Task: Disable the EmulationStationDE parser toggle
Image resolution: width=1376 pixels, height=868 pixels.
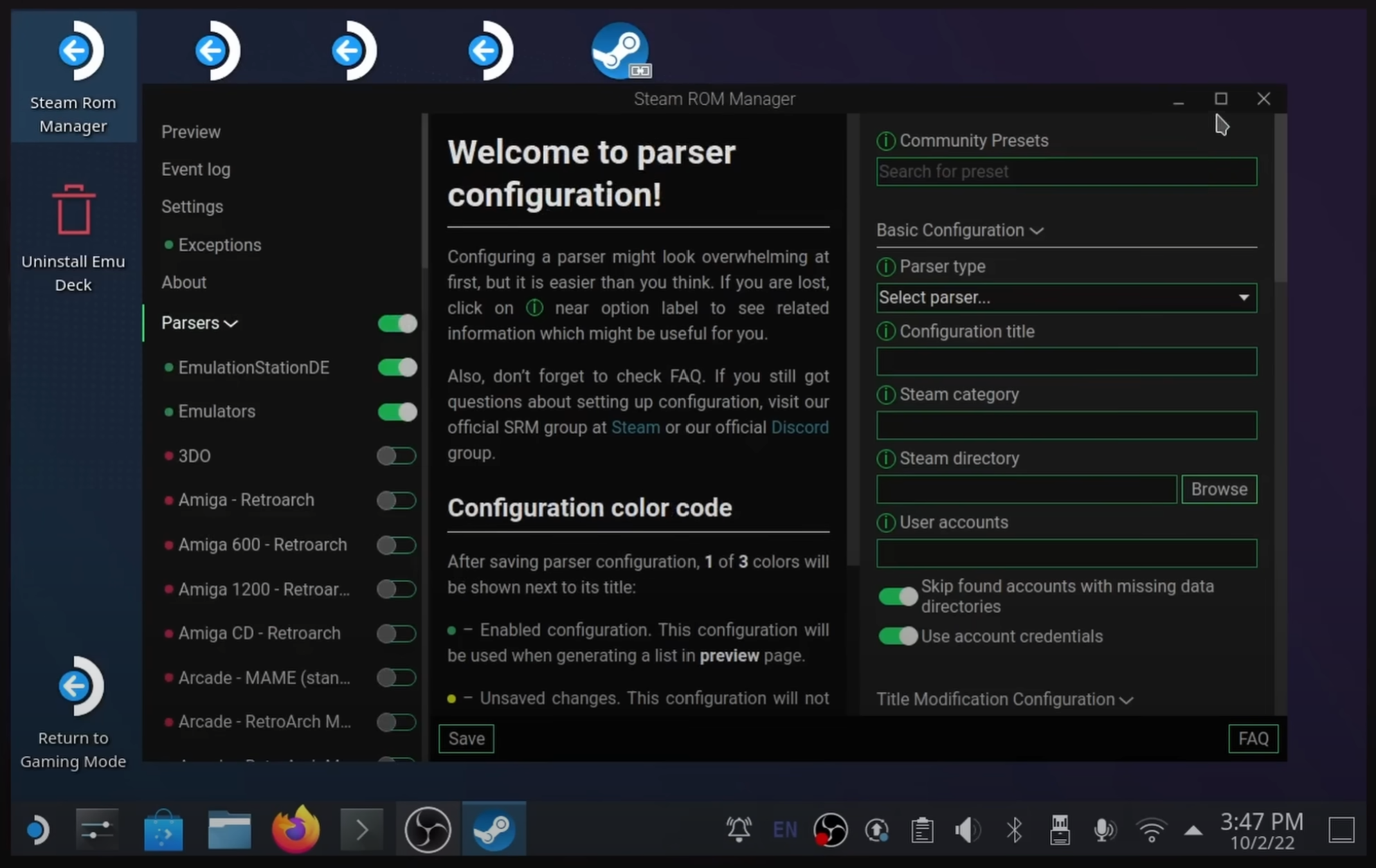Action: coord(397,367)
